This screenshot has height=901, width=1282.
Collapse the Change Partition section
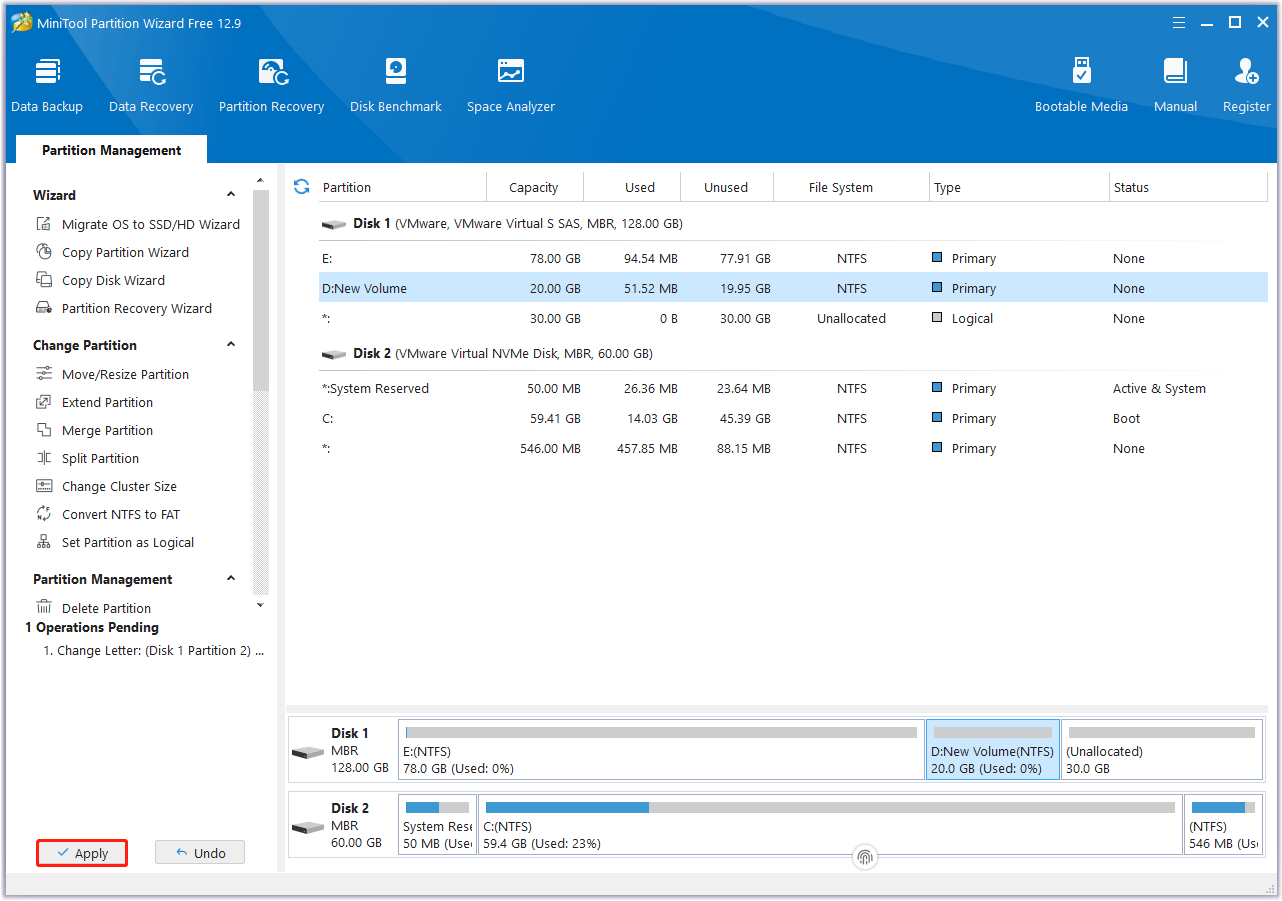pyautogui.click(x=230, y=345)
